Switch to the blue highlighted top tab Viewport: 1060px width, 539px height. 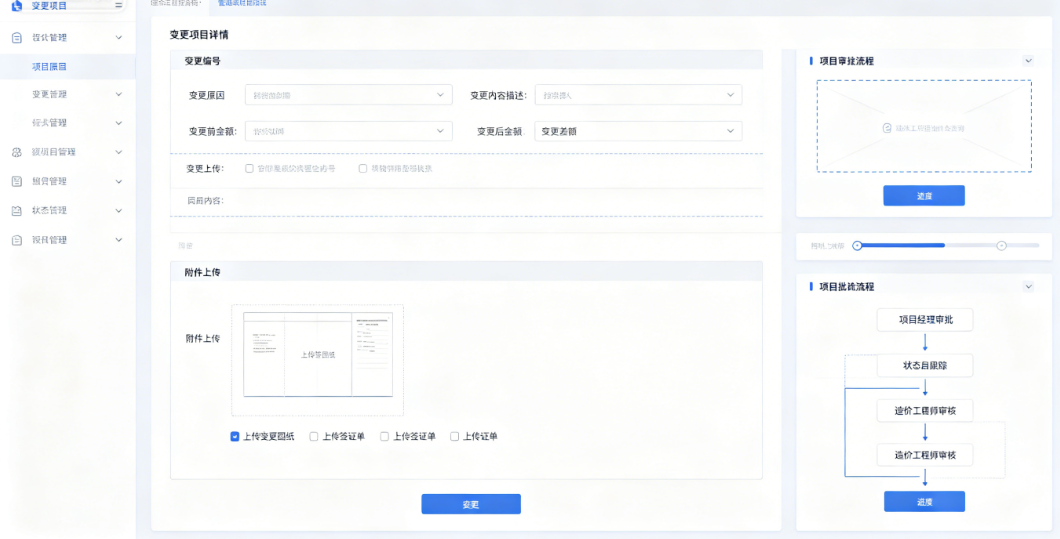pyautogui.click(x=242, y=3)
